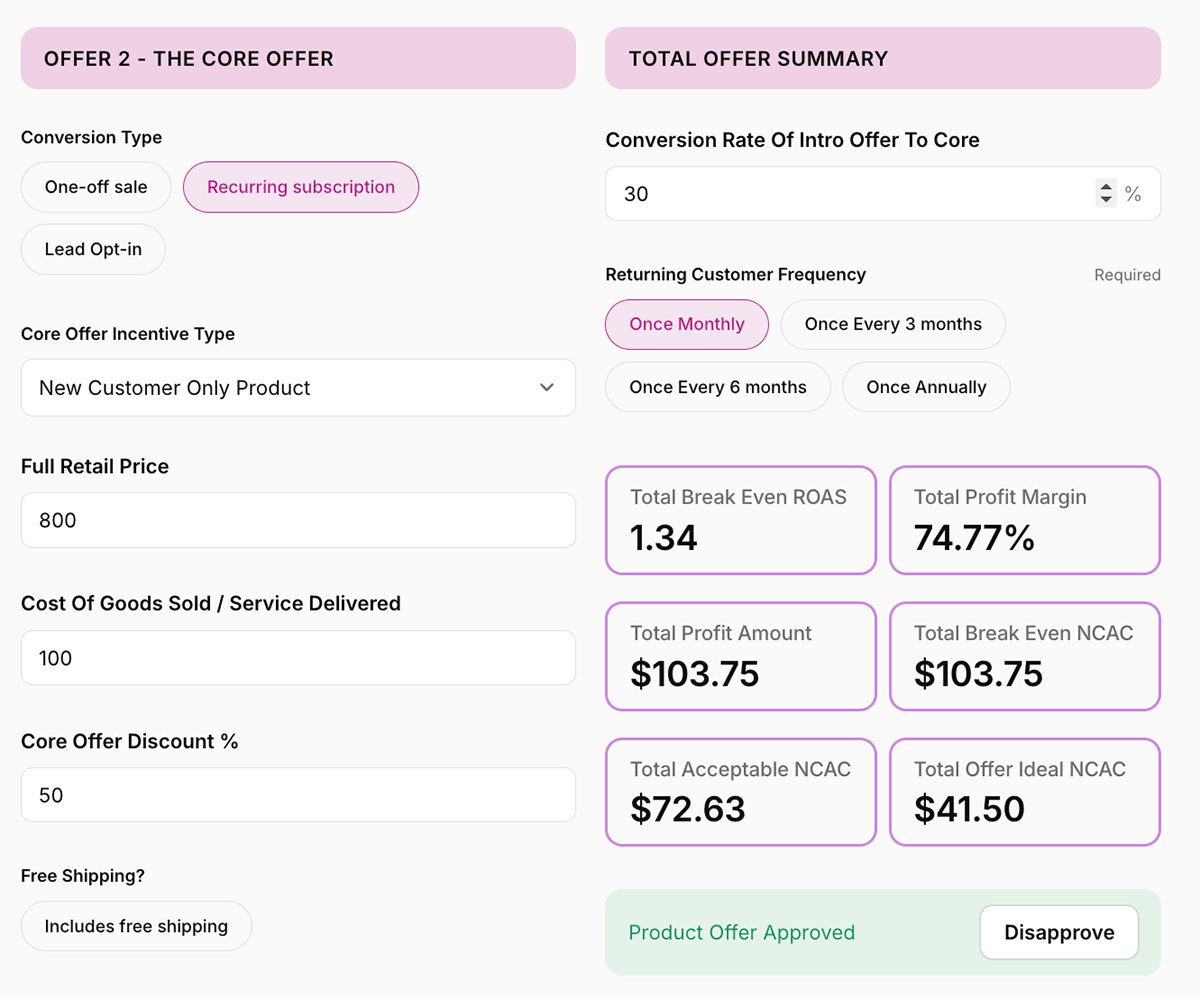Click the Total Profit Margin card
Image resolution: width=1200 pixels, height=999 pixels.
[x=1025, y=520]
